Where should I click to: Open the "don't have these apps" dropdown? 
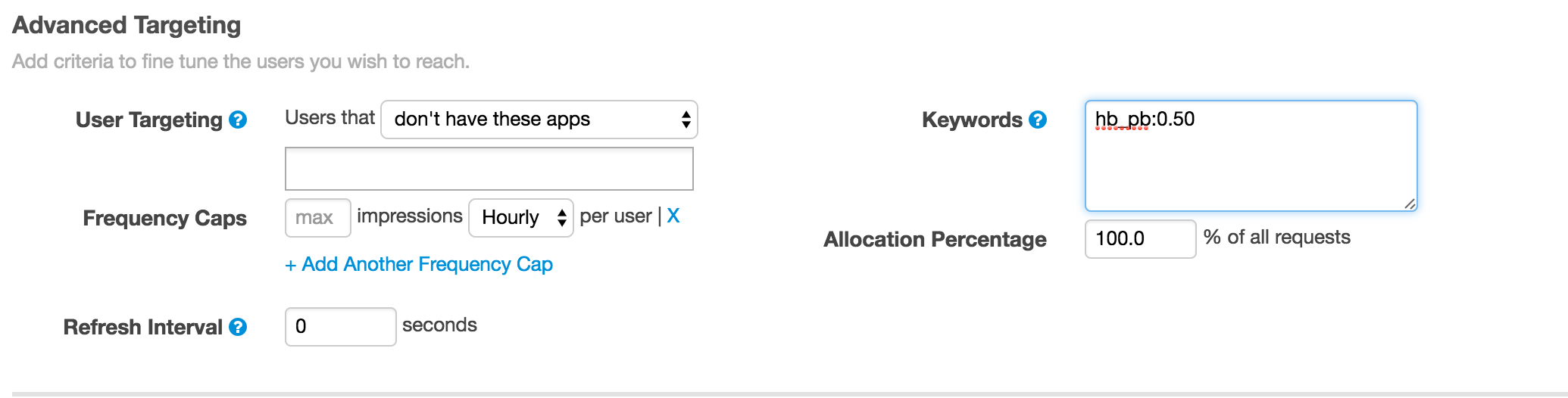point(539,120)
